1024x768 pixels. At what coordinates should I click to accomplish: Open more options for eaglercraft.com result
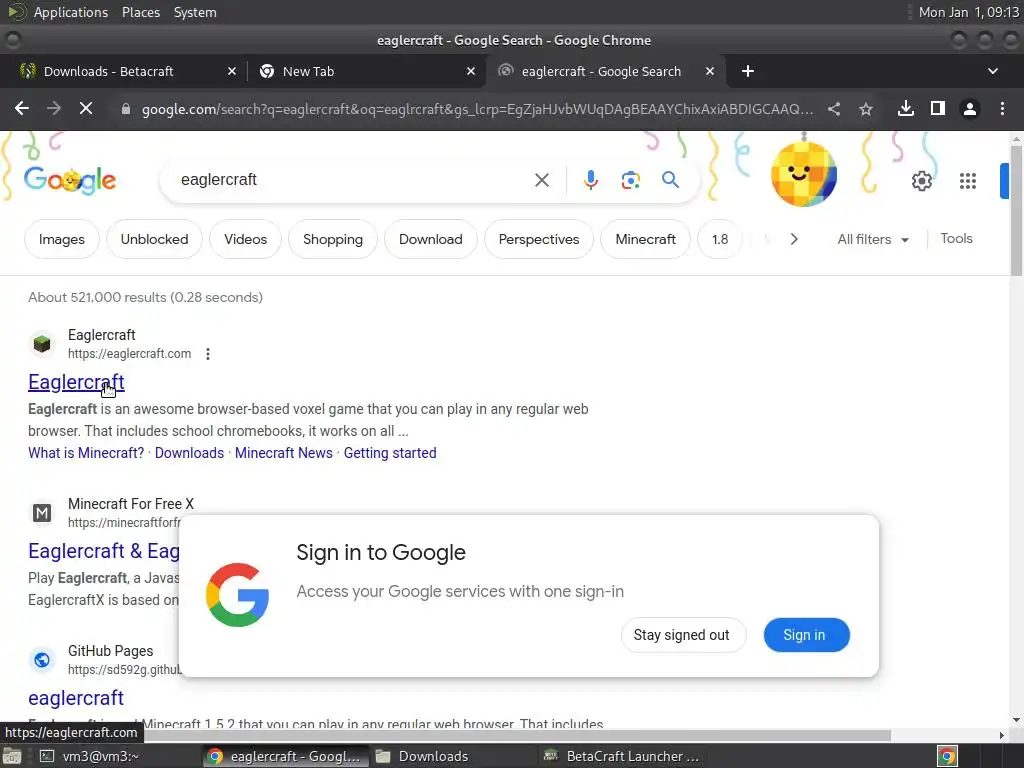208,354
